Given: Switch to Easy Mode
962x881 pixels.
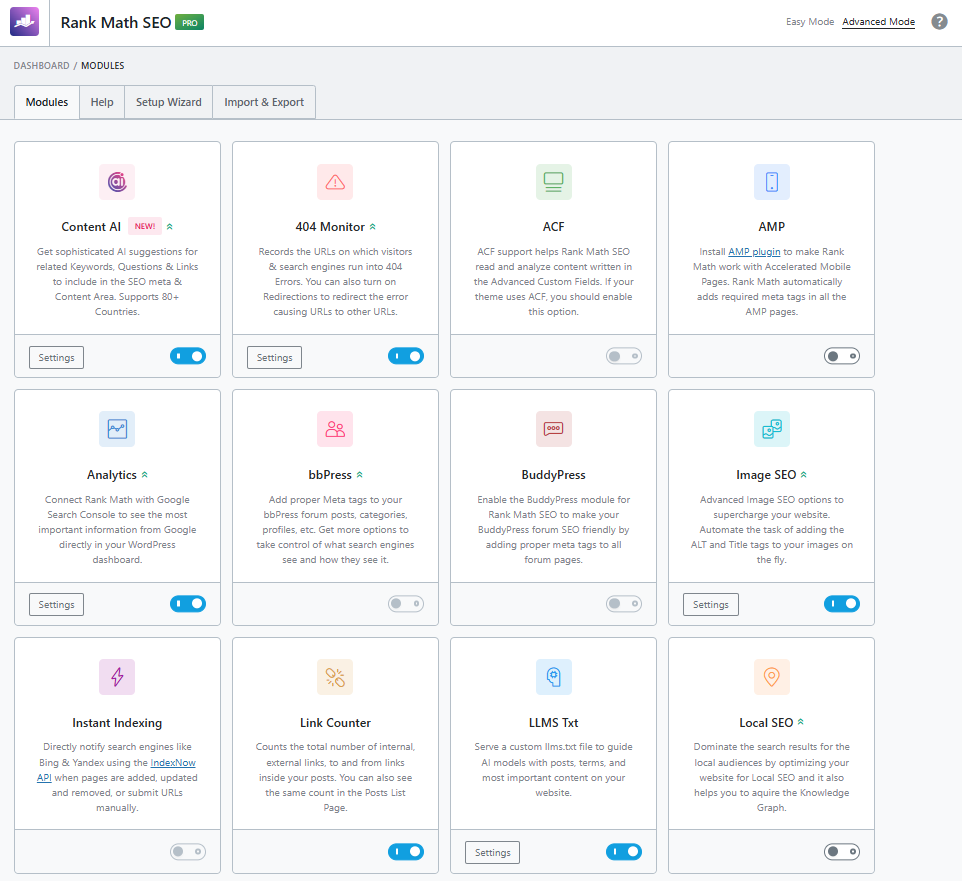Looking at the screenshot, I should click(810, 21).
